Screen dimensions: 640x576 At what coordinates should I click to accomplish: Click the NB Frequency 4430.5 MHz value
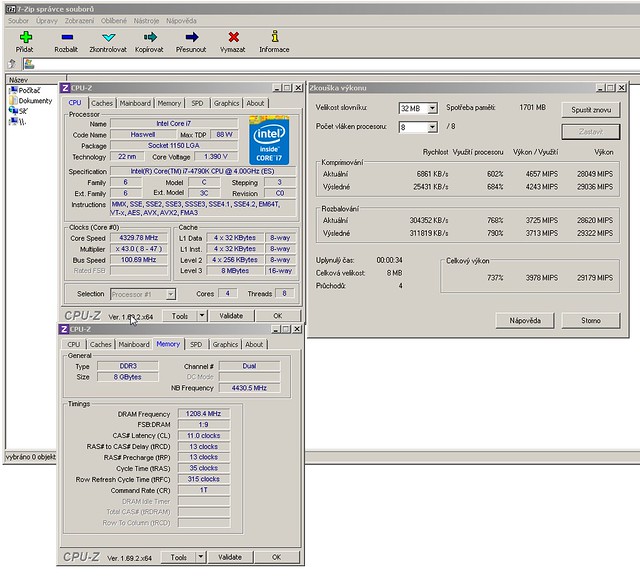(x=249, y=388)
